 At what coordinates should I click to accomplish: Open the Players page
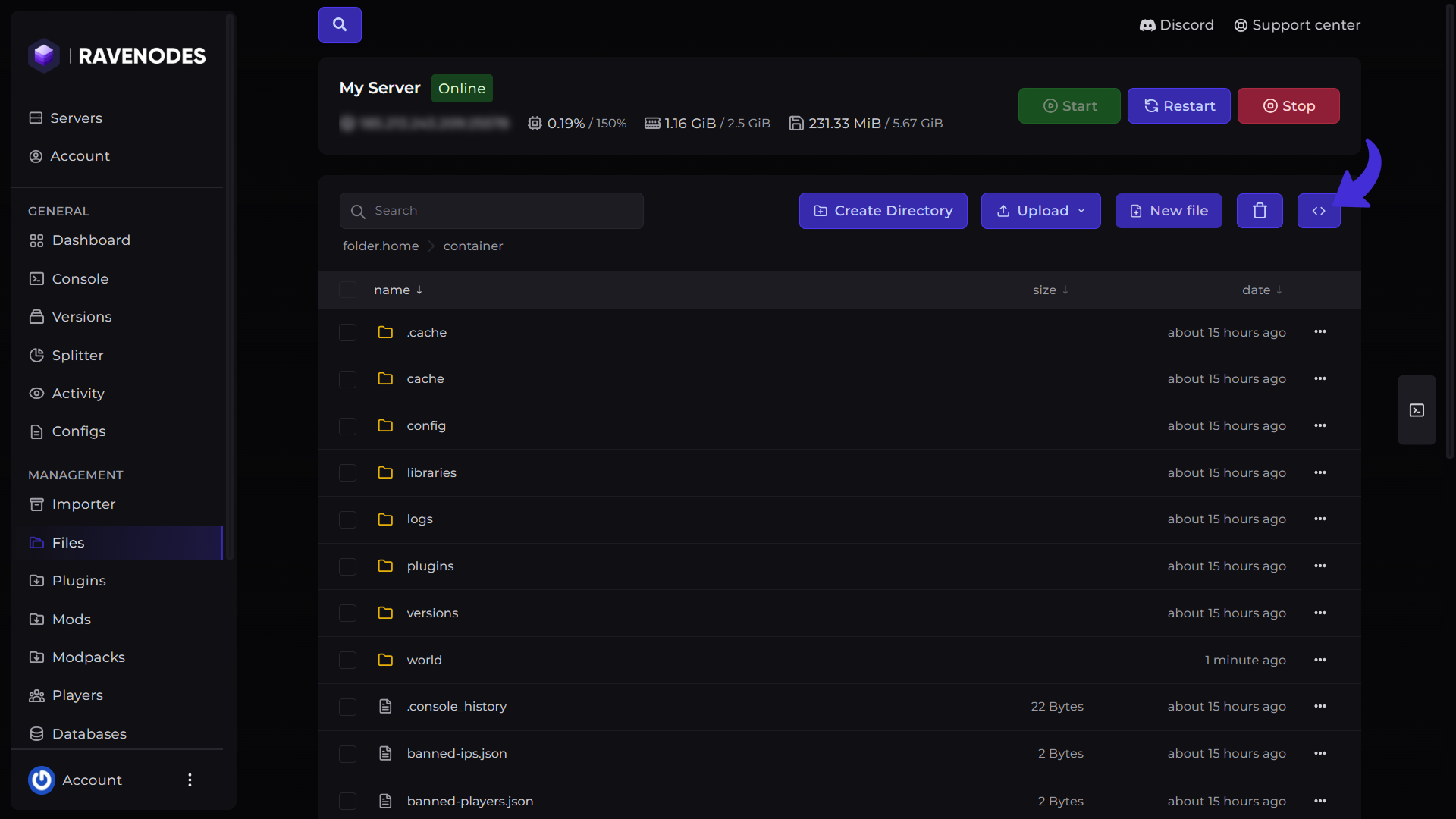(66, 695)
